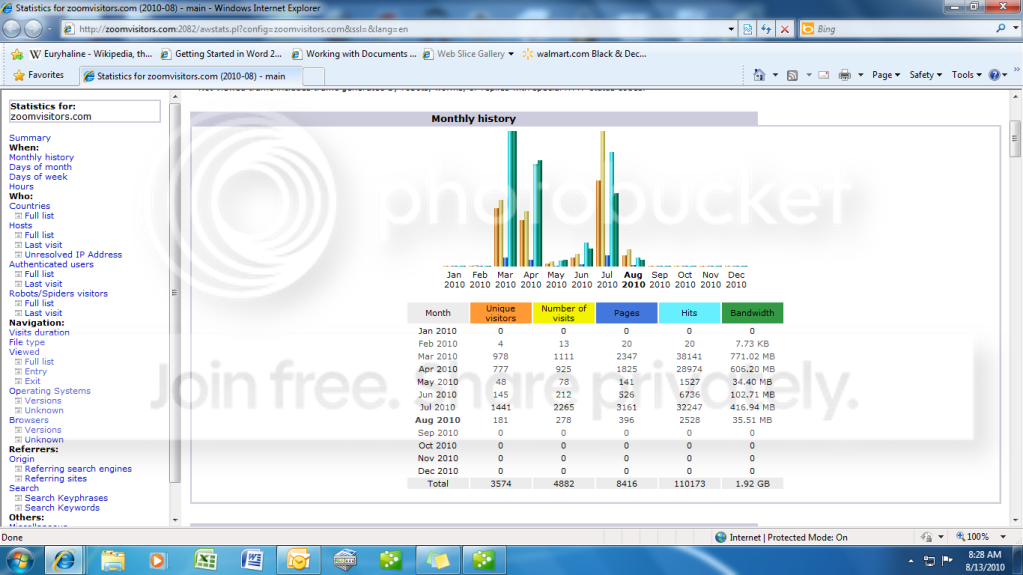Open Referring search engines link
The width and height of the screenshot is (1023, 575).
click(x=78, y=469)
